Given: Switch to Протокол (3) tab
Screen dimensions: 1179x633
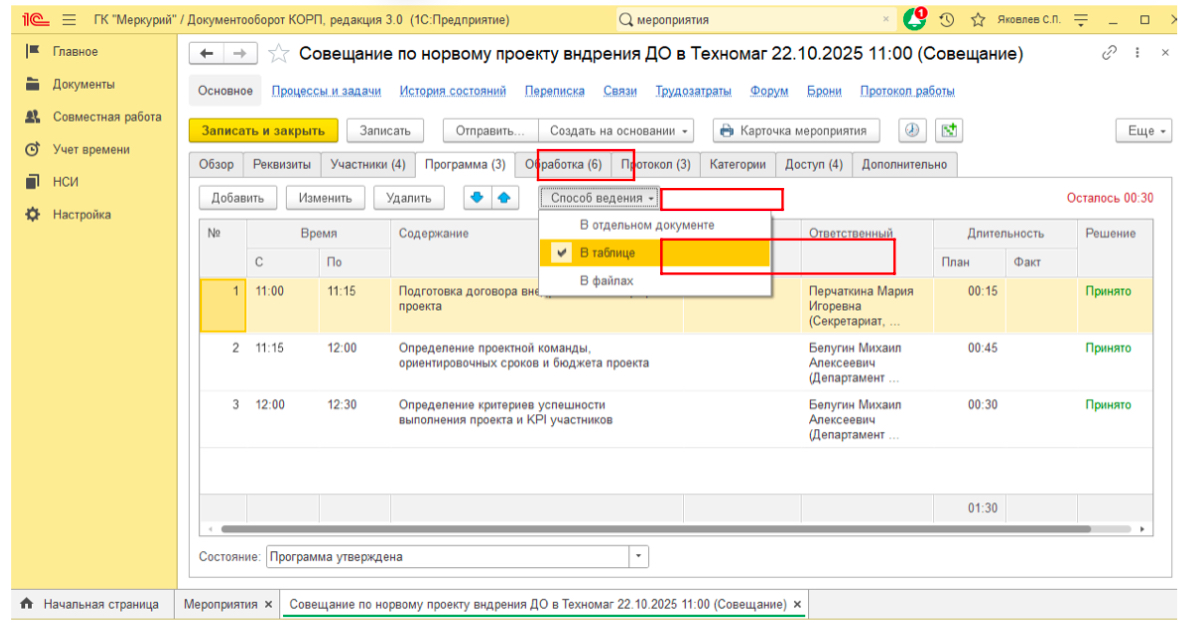Looking at the screenshot, I should pos(656,164).
